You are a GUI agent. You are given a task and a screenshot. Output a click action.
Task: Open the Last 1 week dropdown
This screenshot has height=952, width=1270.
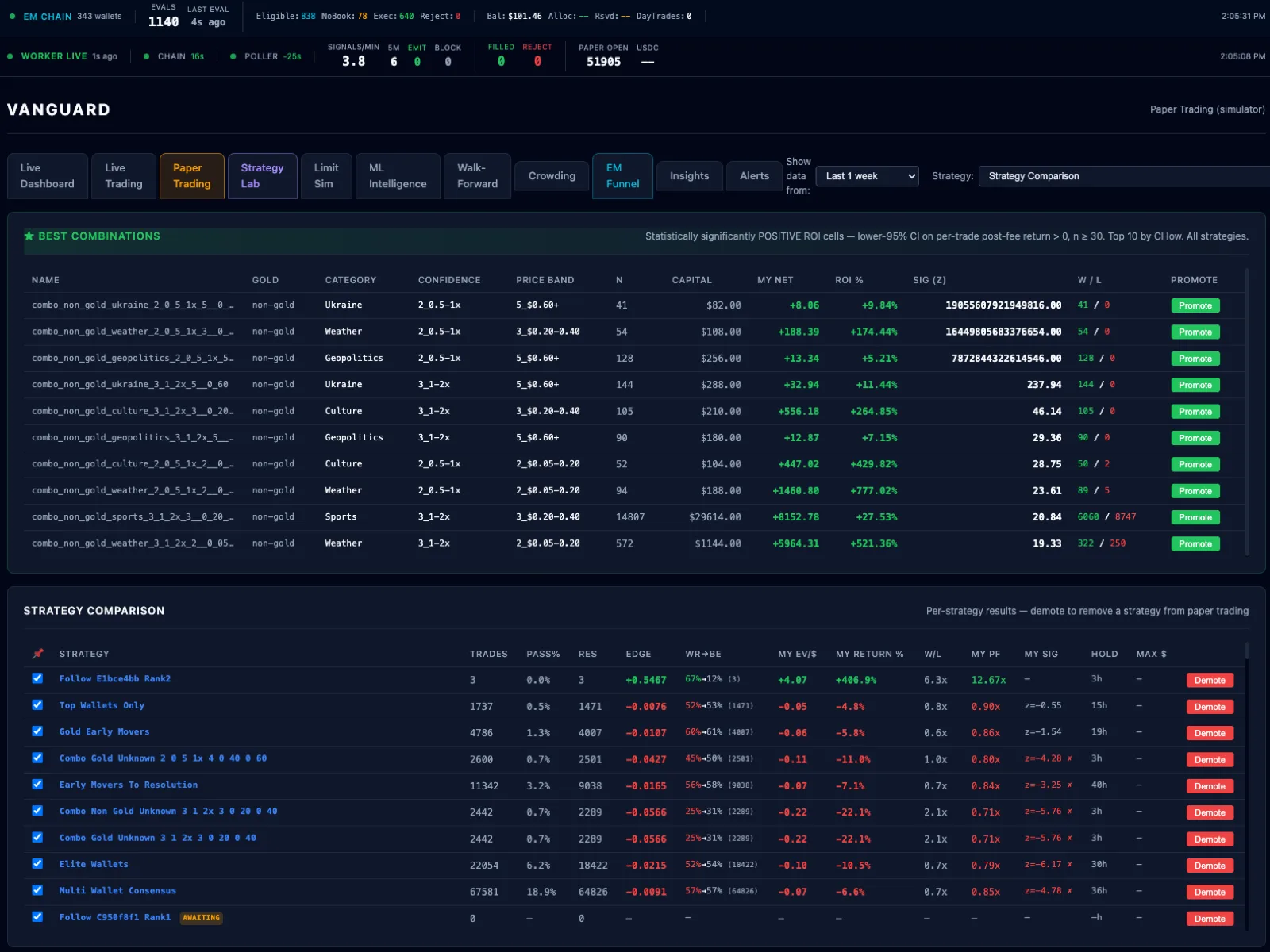coord(867,176)
